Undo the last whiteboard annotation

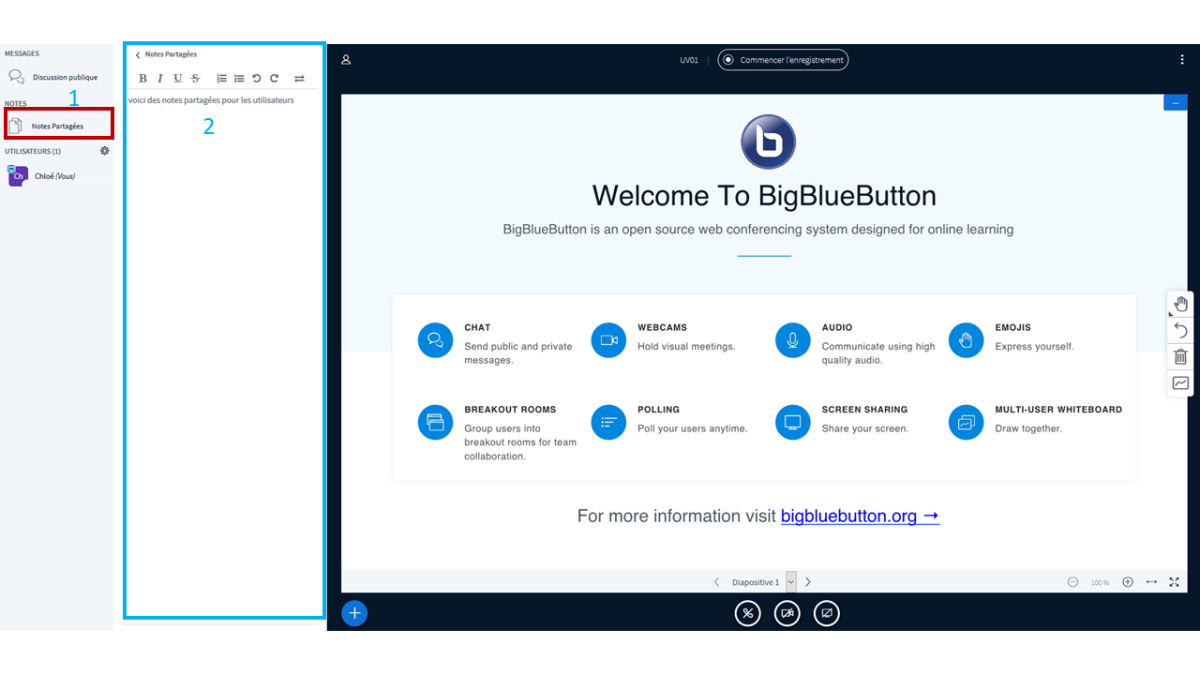tap(1181, 330)
